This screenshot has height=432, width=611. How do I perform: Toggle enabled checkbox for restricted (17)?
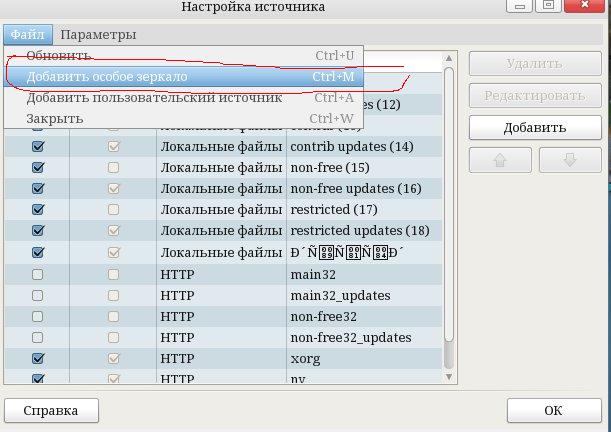(38, 210)
